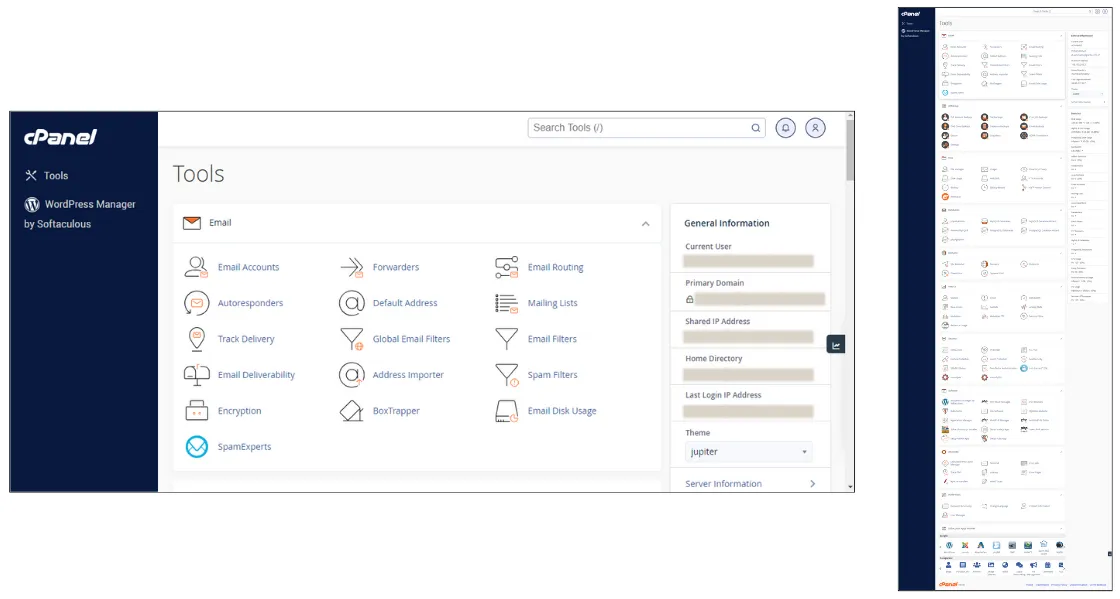
Task: Click the Forwarders icon
Action: pyautogui.click(x=351, y=267)
